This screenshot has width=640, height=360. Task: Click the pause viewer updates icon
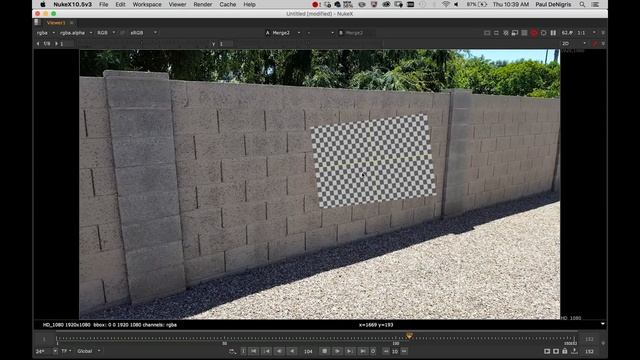click(553, 33)
